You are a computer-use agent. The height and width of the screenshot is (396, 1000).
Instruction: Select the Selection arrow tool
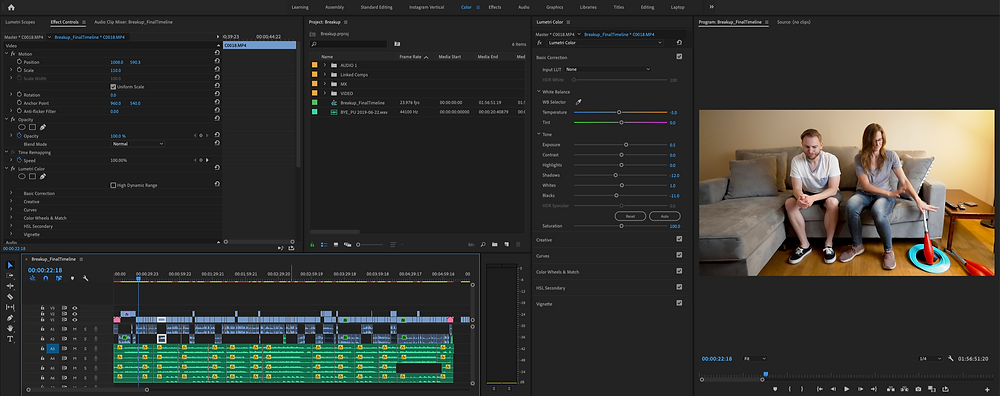tap(10, 265)
